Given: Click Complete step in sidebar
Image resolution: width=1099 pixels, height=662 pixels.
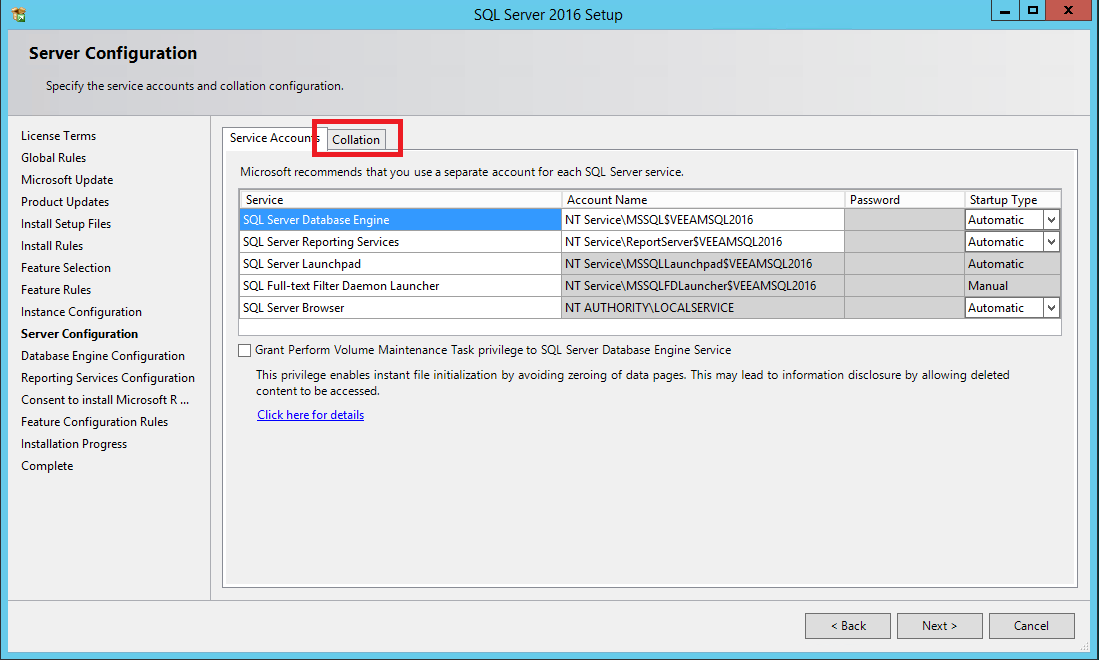Looking at the screenshot, I should coord(46,466).
